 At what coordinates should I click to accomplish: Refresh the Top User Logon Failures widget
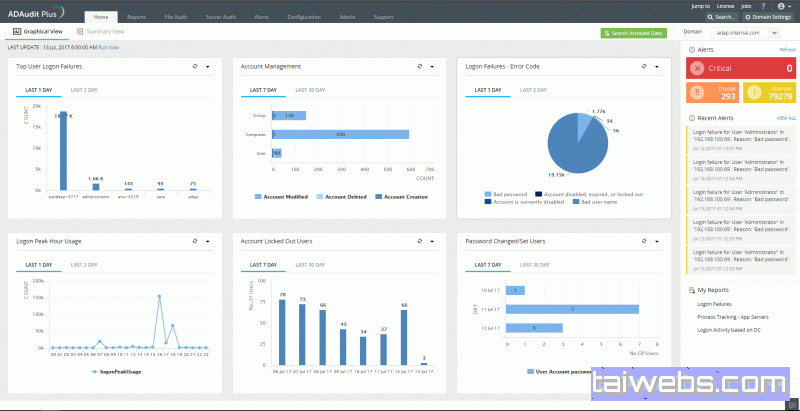(193, 67)
